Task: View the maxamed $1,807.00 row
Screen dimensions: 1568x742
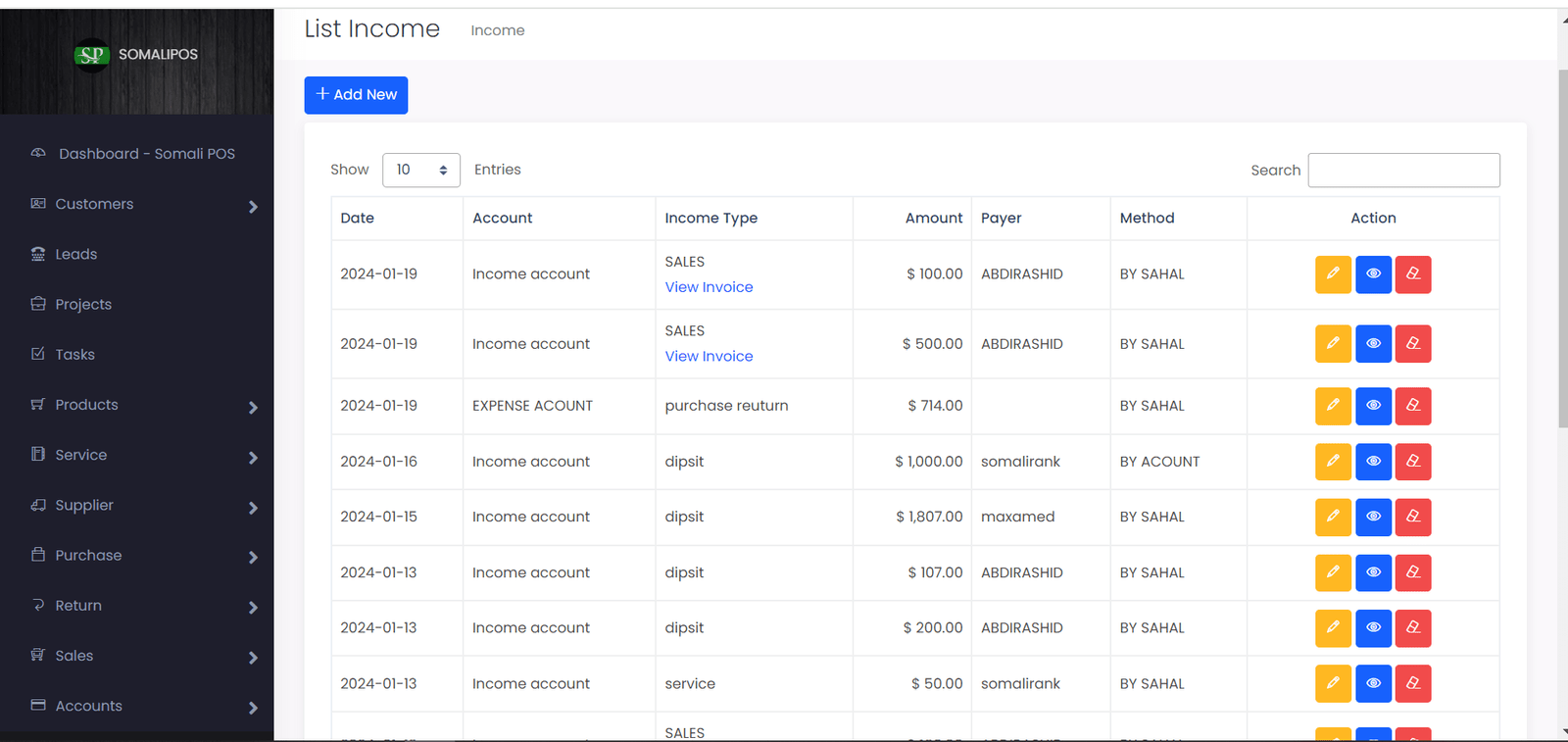Action: click(1373, 517)
